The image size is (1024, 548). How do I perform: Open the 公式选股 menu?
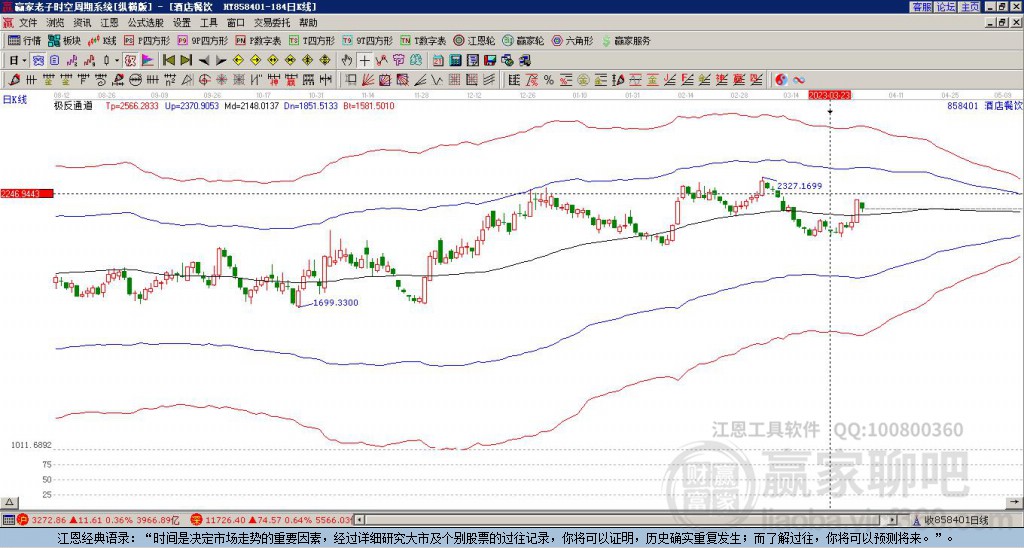point(146,23)
